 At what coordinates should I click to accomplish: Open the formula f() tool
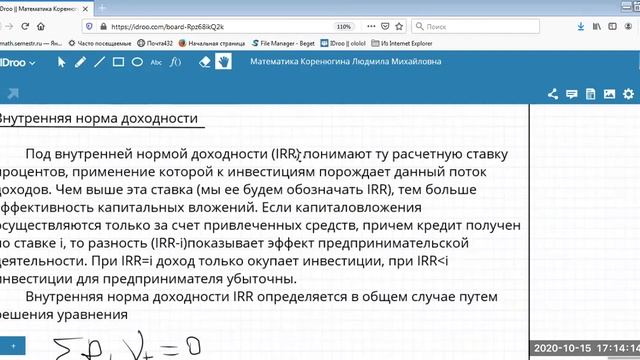176,62
